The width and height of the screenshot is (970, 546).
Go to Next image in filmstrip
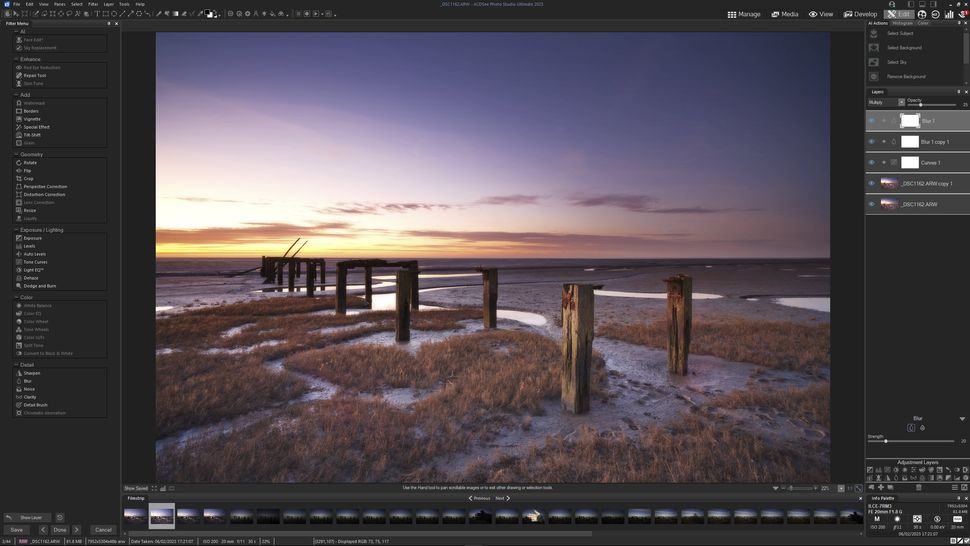pos(503,498)
